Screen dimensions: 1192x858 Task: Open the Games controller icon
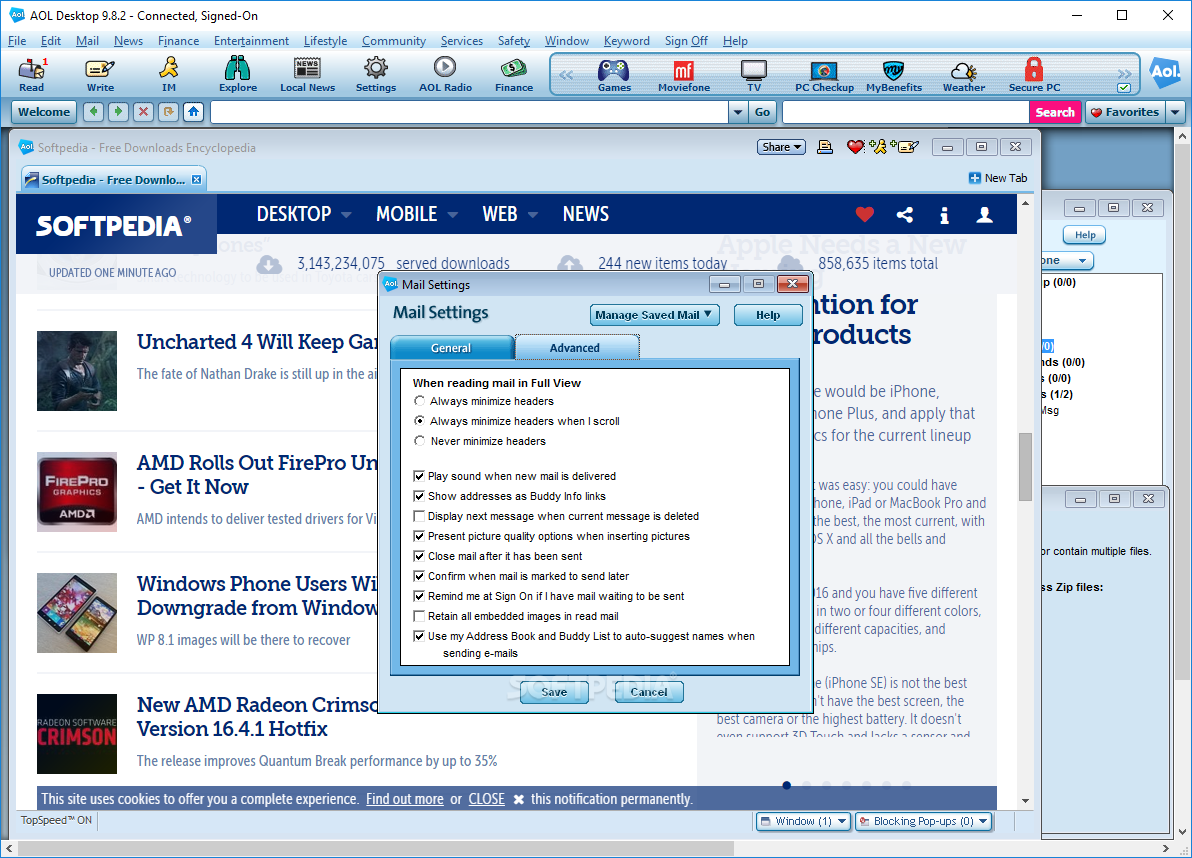click(x=614, y=75)
